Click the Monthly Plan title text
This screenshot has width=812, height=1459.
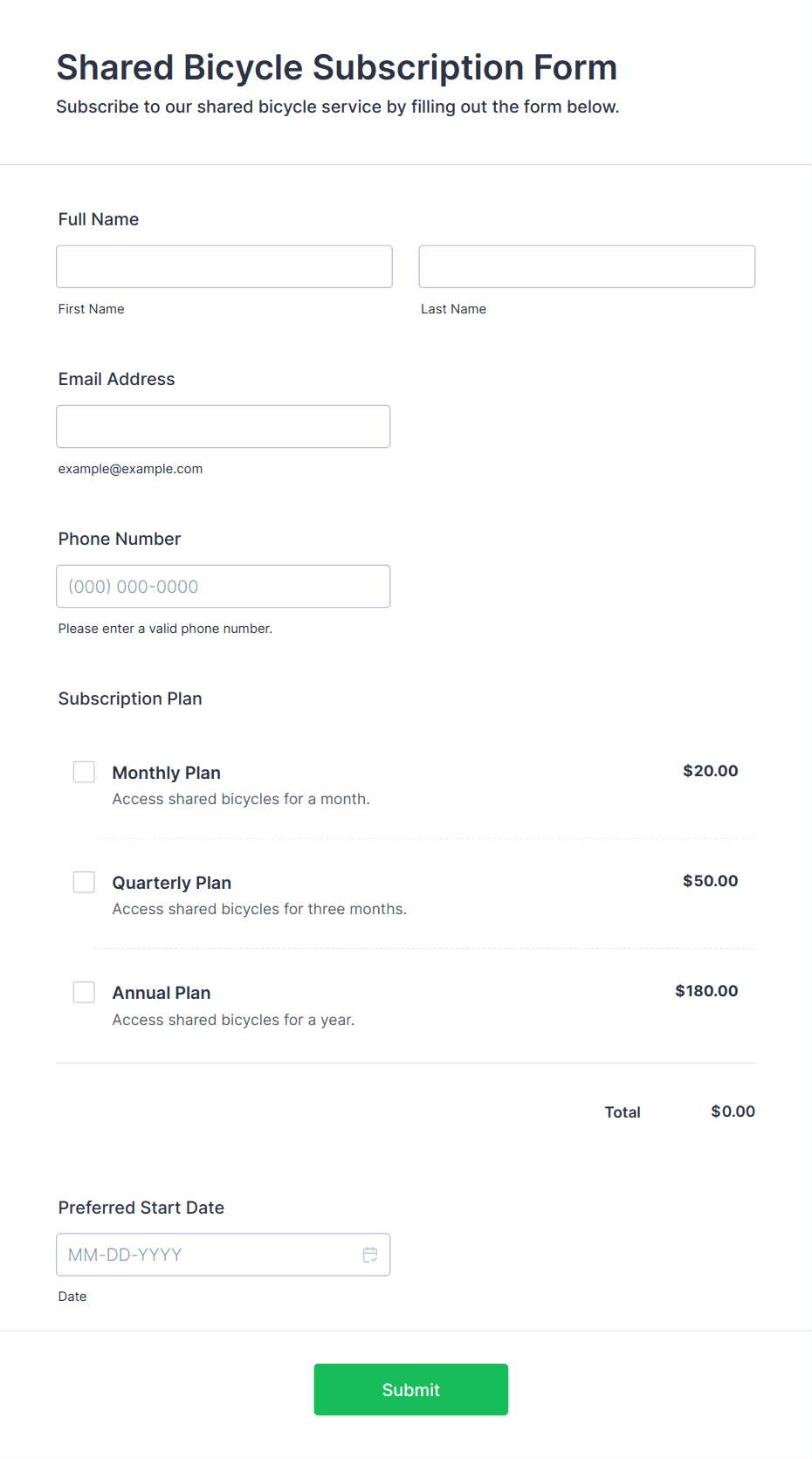(167, 773)
